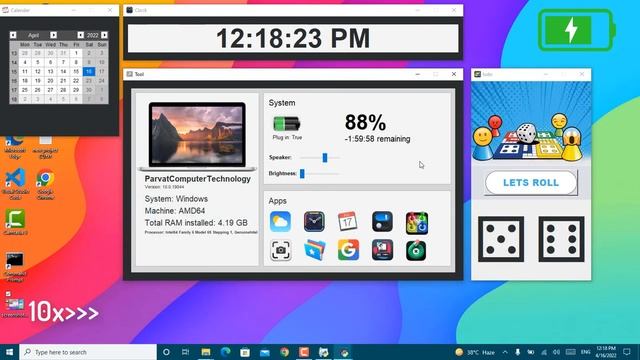Click the Windows Start button
Viewport: 640px width, 360px height.
[9, 352]
